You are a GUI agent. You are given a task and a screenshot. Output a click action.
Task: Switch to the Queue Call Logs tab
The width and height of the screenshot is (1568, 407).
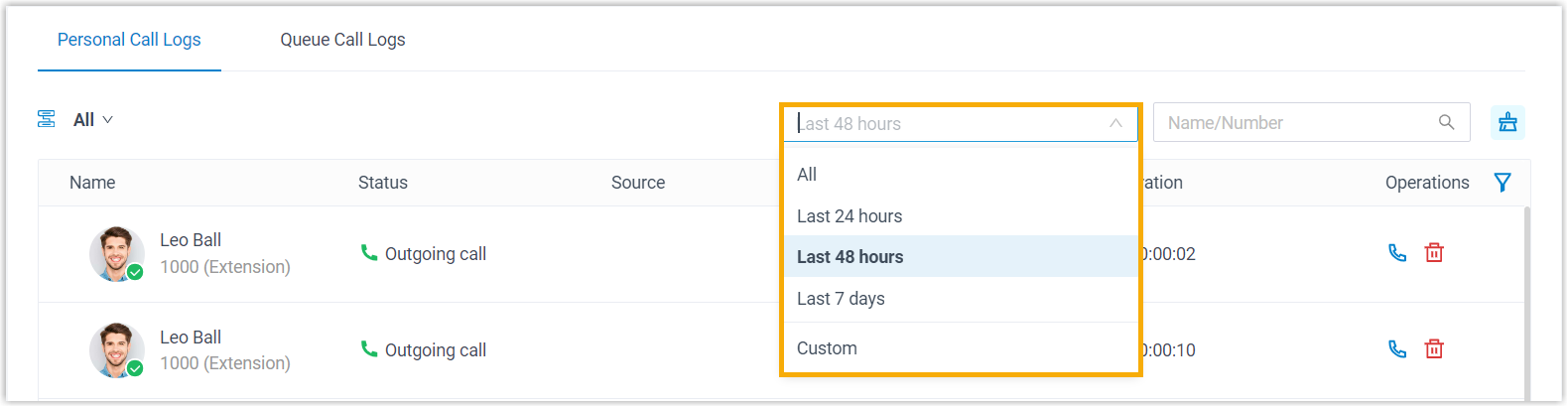point(342,40)
